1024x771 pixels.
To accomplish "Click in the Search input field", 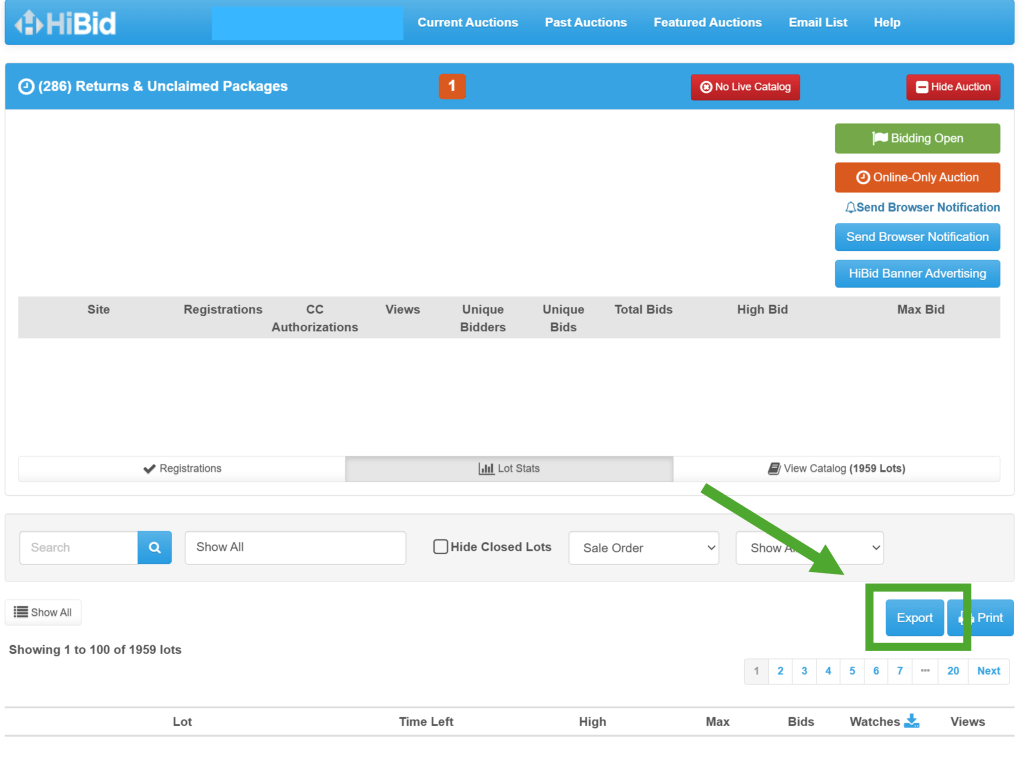I will tap(79, 548).
